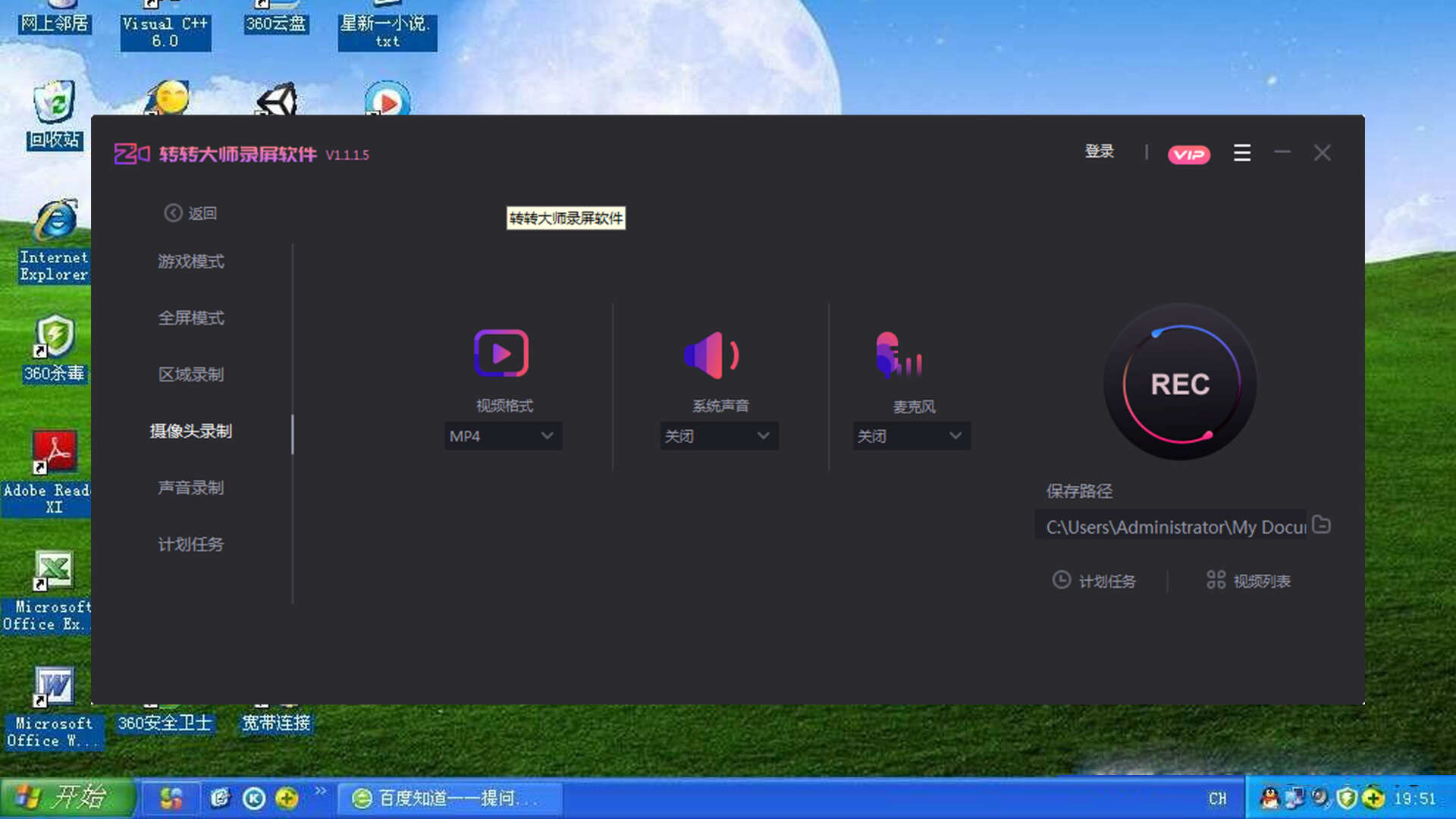Open the 回收站 recycle bin desktop icon
This screenshot has width=1456, height=819.
point(54,116)
